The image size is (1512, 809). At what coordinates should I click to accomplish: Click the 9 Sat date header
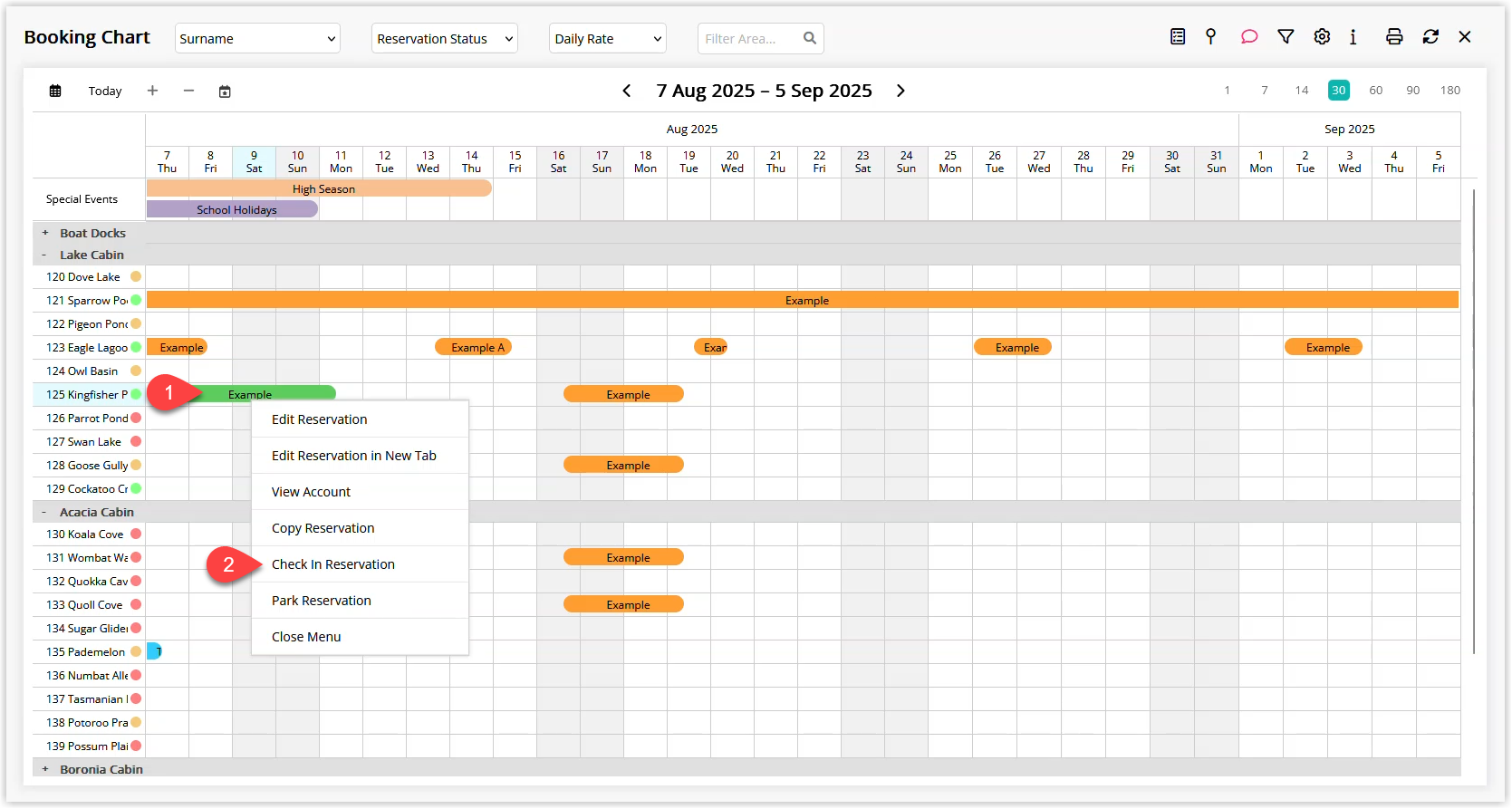pyautogui.click(x=254, y=161)
